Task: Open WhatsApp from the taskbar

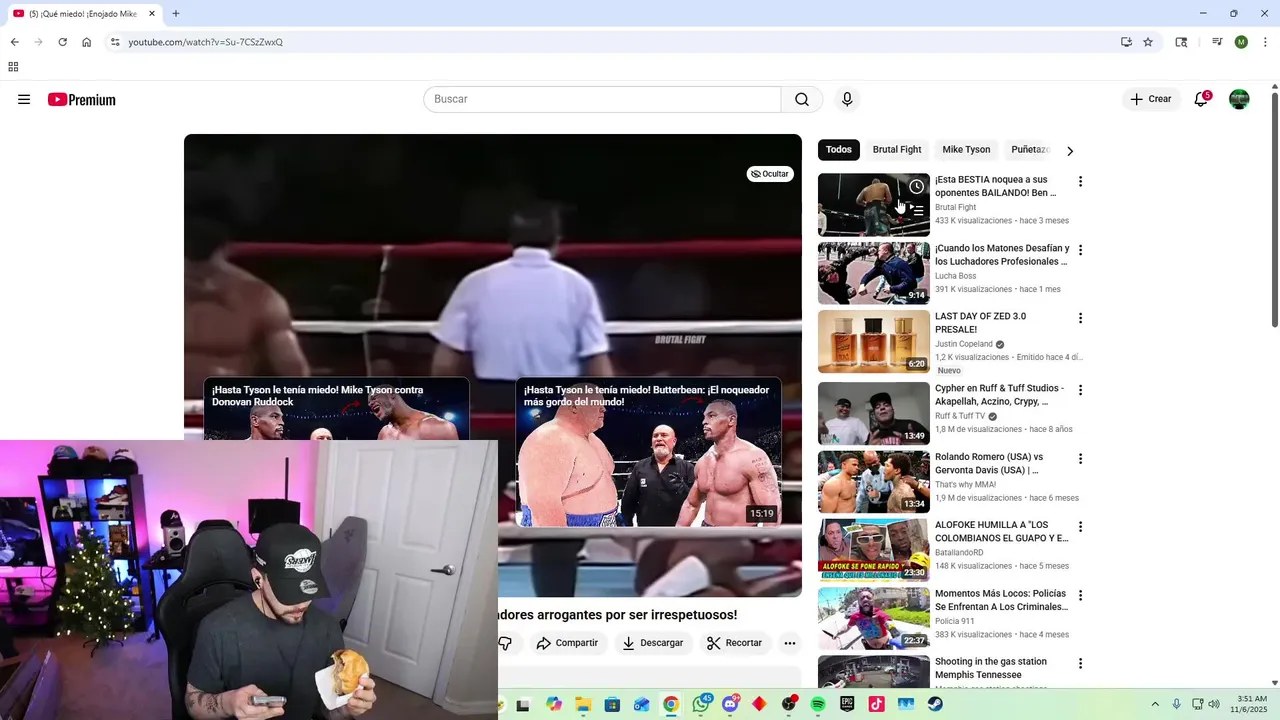Action: [x=701, y=704]
